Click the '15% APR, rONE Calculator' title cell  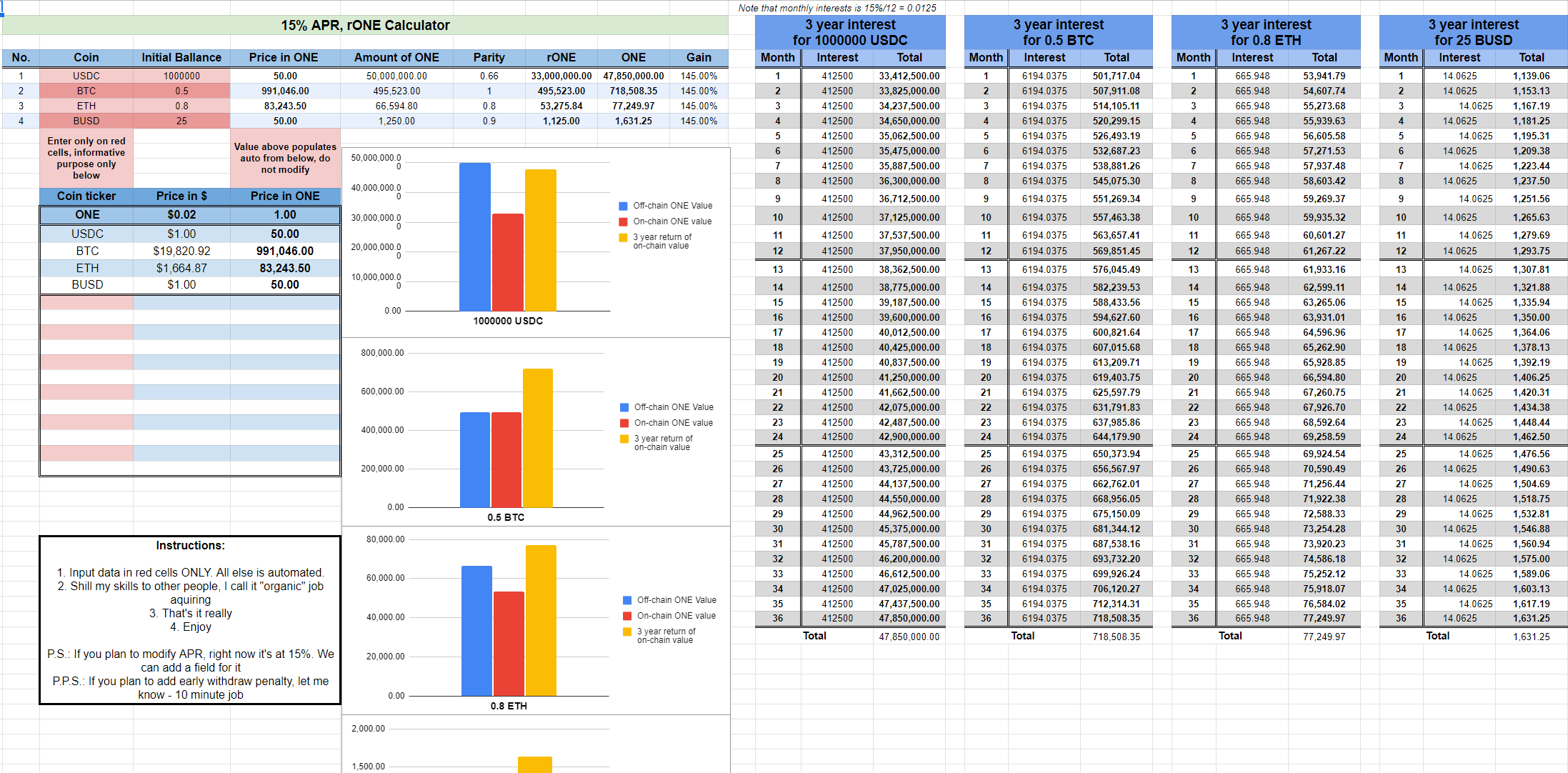(x=365, y=25)
